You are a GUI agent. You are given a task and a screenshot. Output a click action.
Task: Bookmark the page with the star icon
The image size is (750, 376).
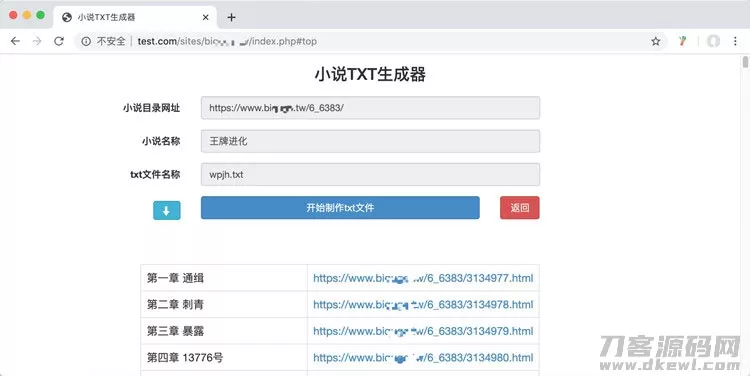(x=656, y=42)
